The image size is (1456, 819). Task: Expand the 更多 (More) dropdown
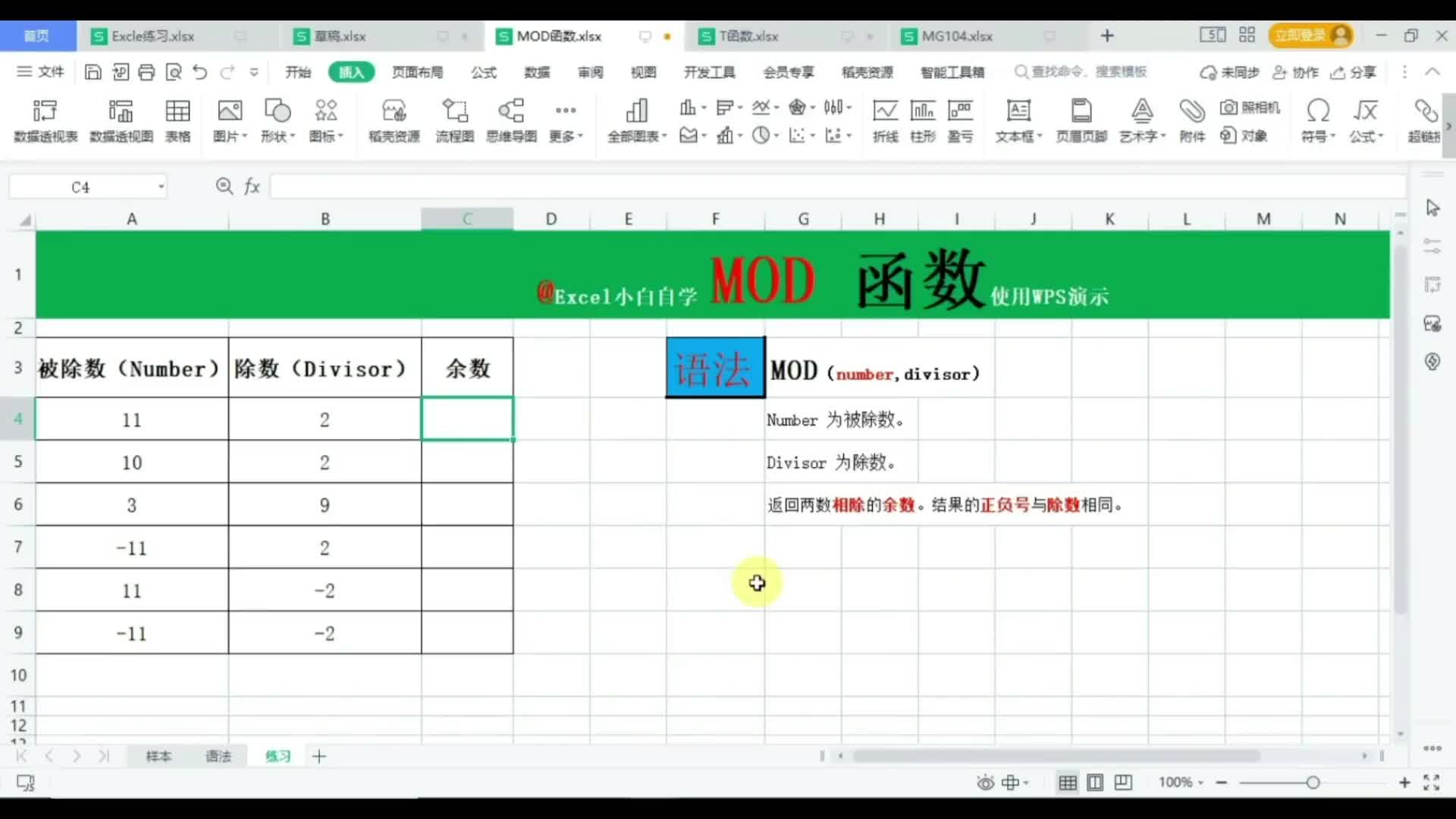[566, 120]
